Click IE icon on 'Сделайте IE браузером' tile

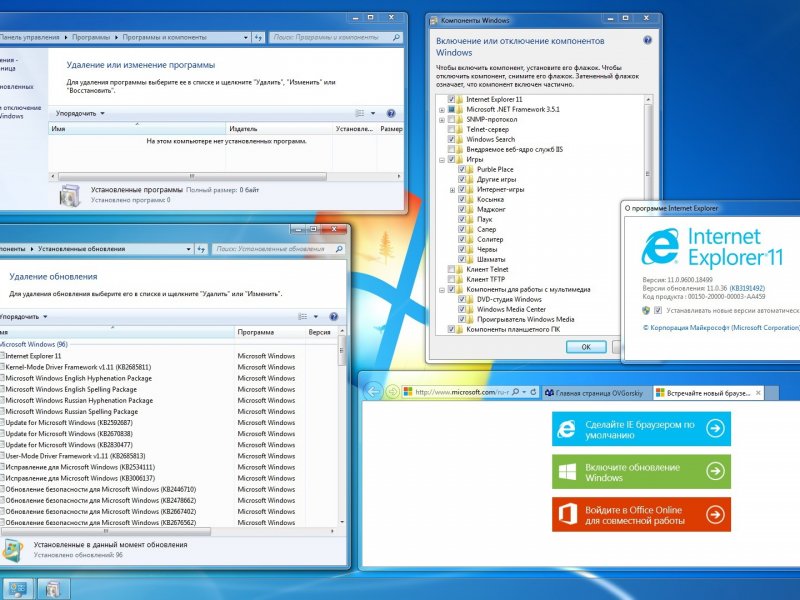tap(566, 429)
